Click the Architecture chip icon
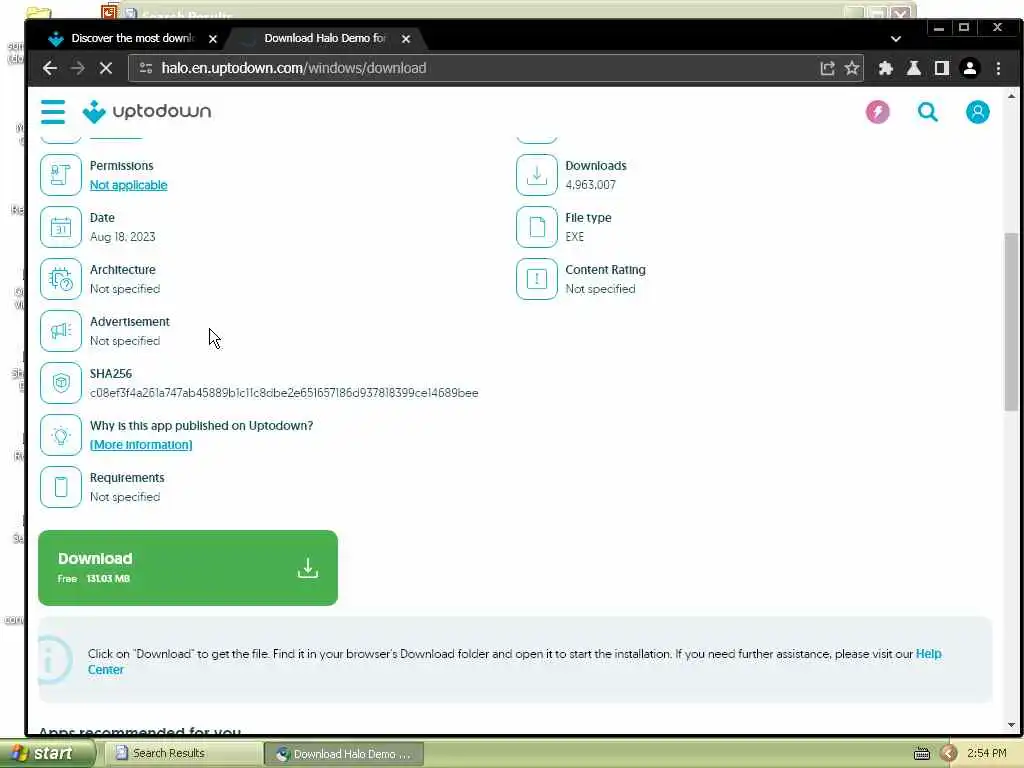This screenshot has width=1024, height=768. point(61,279)
